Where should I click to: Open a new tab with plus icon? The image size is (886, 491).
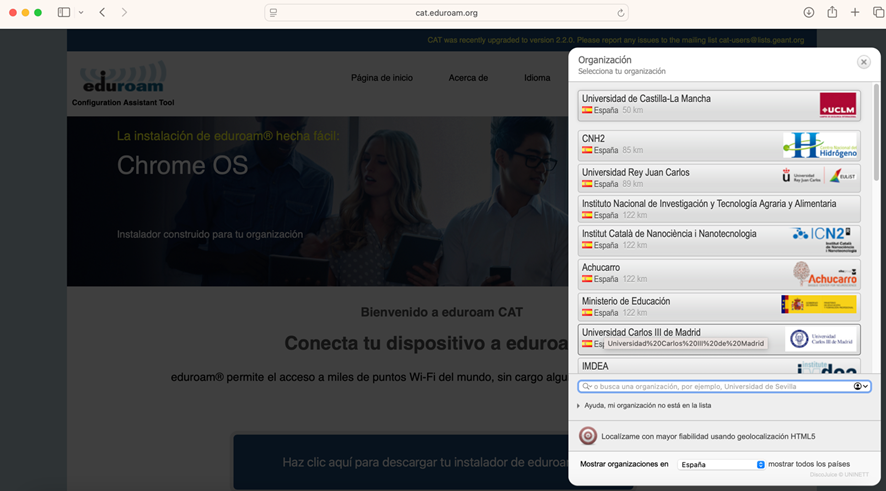point(855,12)
